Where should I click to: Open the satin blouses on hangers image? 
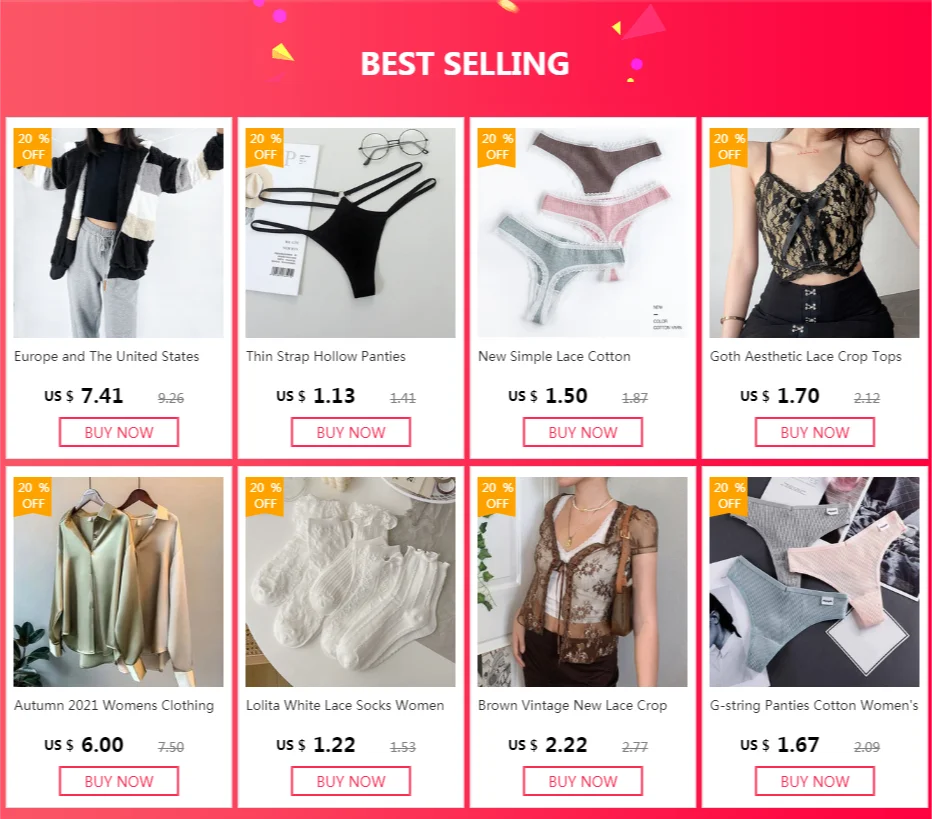tap(119, 582)
